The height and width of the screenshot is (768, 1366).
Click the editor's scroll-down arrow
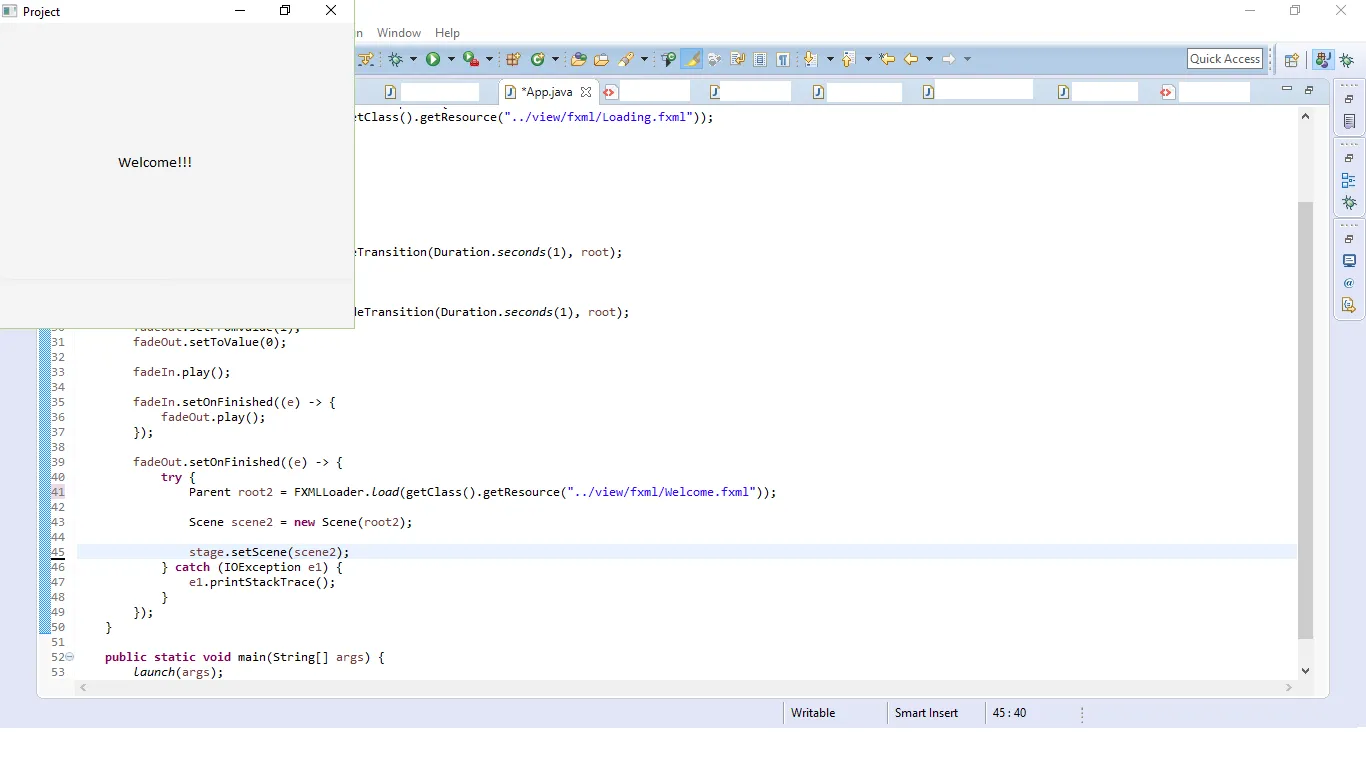[x=1305, y=671]
